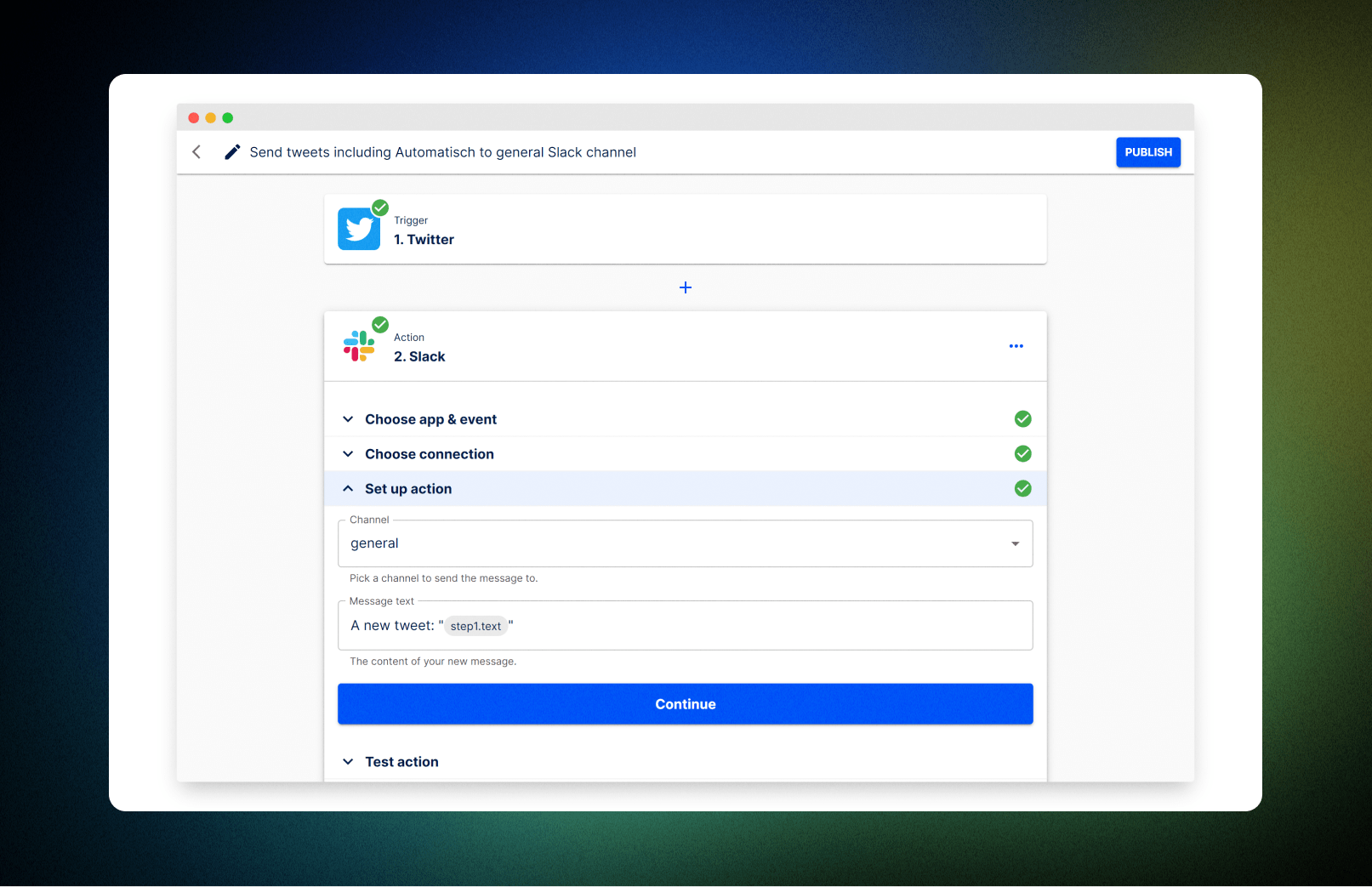1372x887 pixels.
Task: Edit flow name with pencil icon
Action: (232, 152)
